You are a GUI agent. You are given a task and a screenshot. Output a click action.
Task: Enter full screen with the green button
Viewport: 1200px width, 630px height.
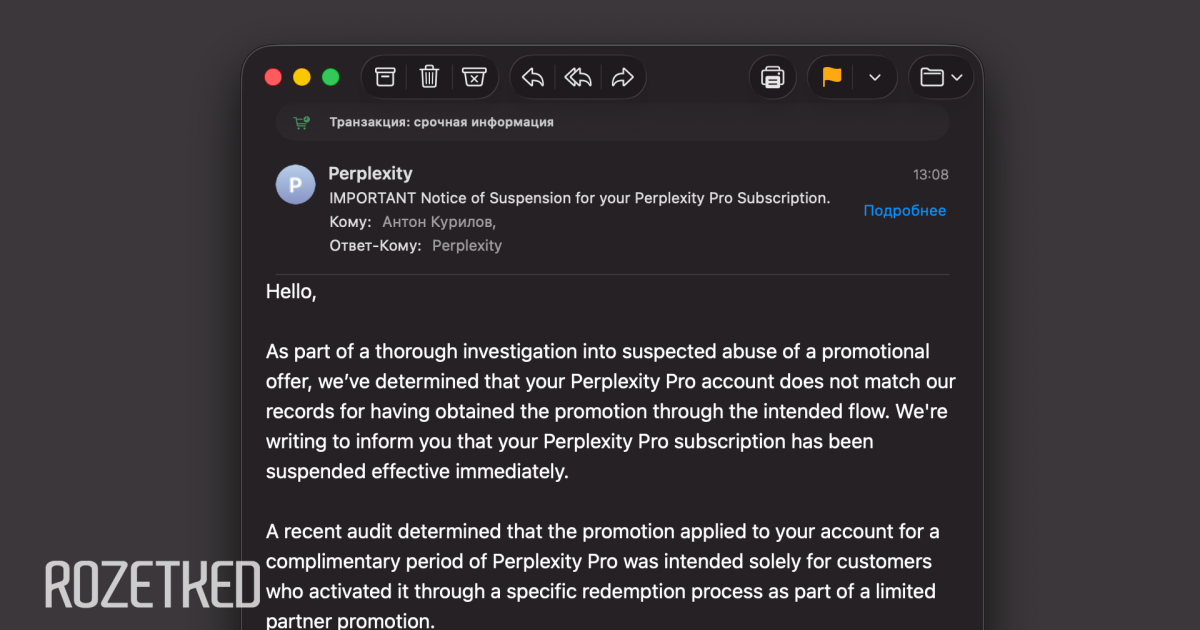[330, 77]
